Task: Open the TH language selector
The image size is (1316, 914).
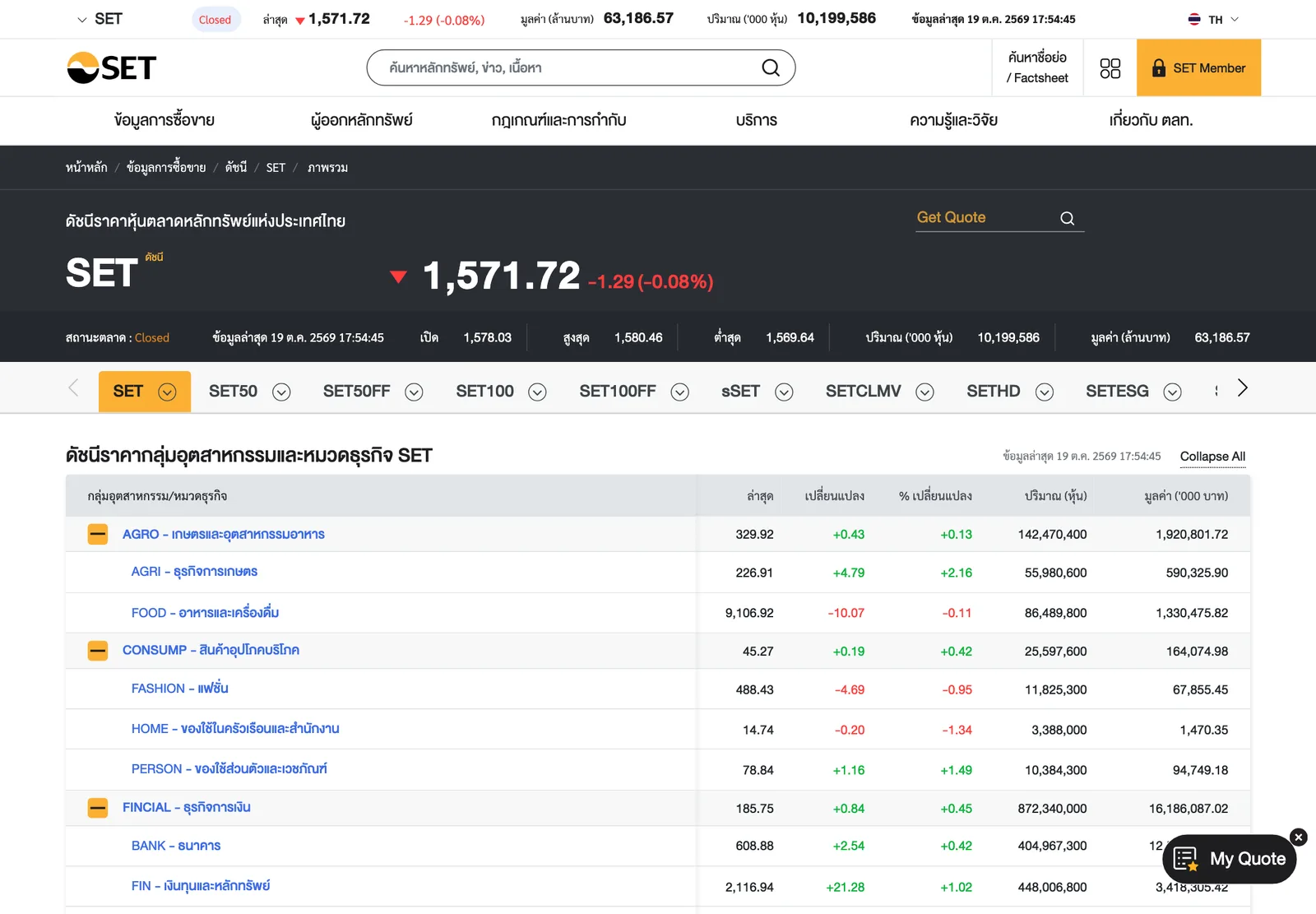Action: coord(1214,19)
